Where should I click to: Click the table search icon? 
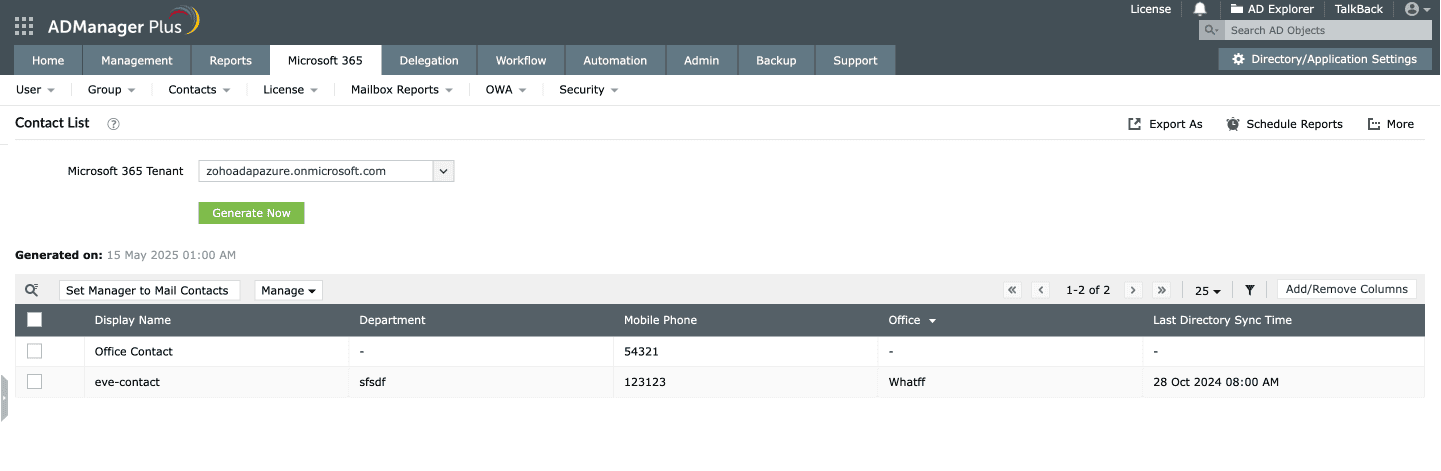tap(32, 290)
